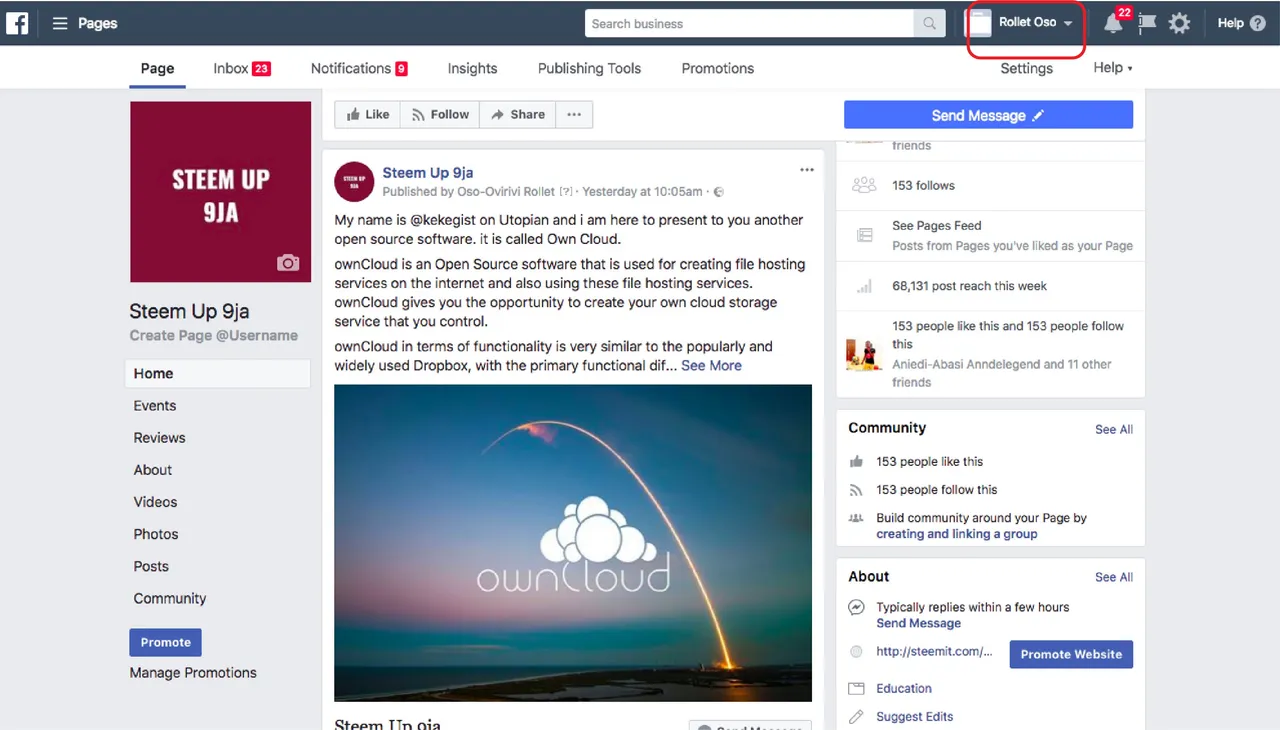The width and height of the screenshot is (1280, 730).
Task: Click the camera icon on page photo
Action: (x=288, y=262)
